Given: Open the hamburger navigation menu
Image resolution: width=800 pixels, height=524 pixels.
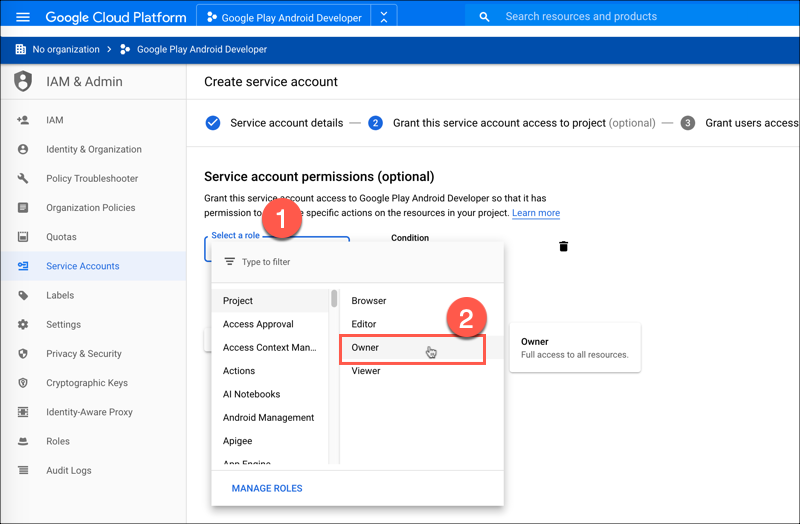Looking at the screenshot, I should [x=23, y=17].
